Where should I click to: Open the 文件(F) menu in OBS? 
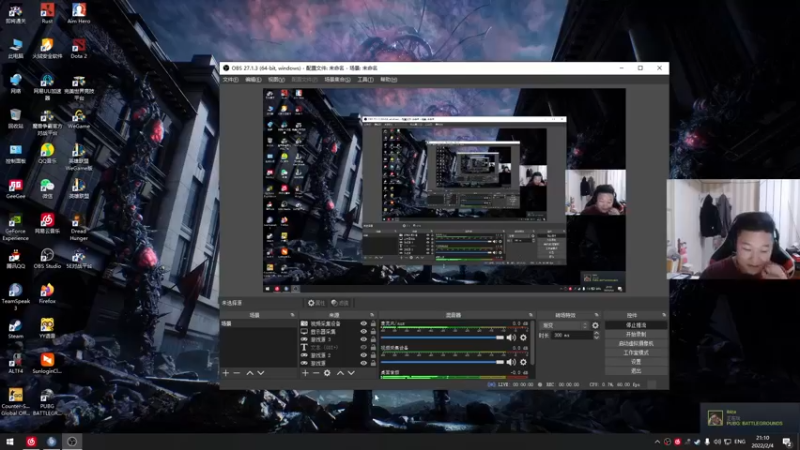(231, 80)
